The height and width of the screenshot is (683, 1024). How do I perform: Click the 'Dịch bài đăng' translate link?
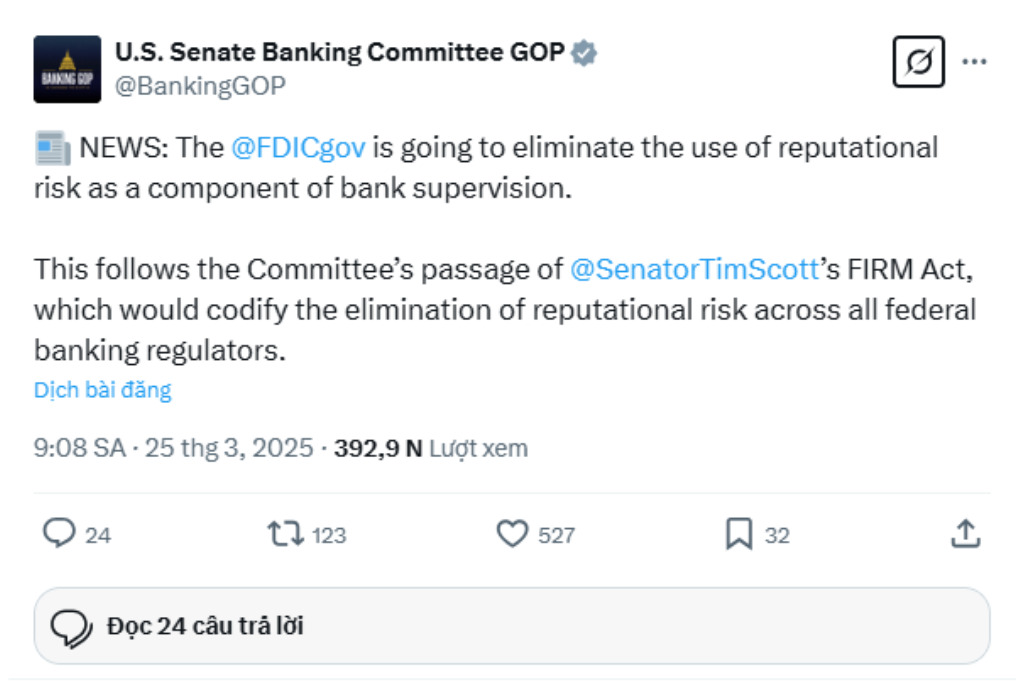click(x=103, y=390)
